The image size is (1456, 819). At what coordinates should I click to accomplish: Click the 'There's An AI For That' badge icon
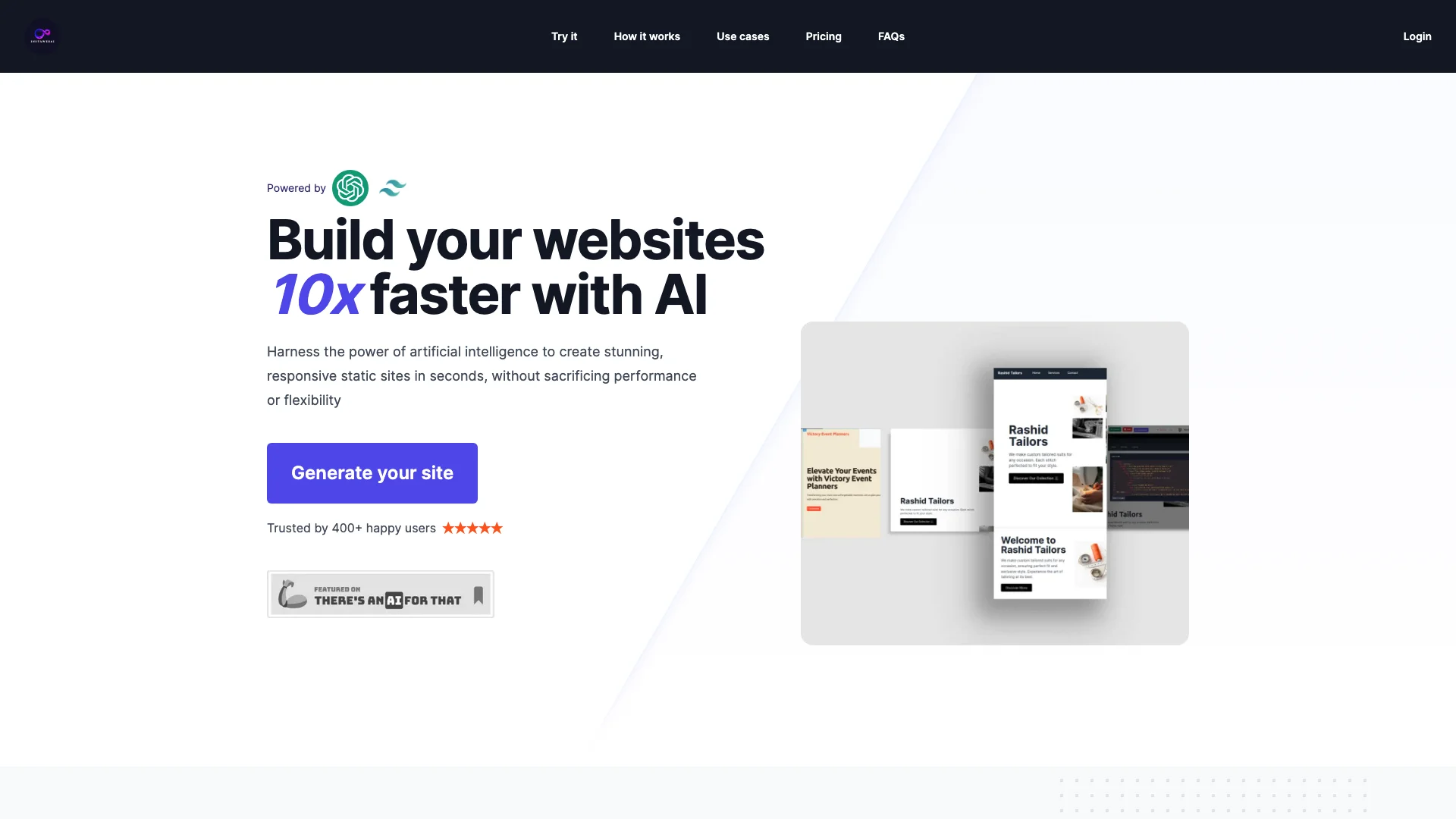(381, 593)
